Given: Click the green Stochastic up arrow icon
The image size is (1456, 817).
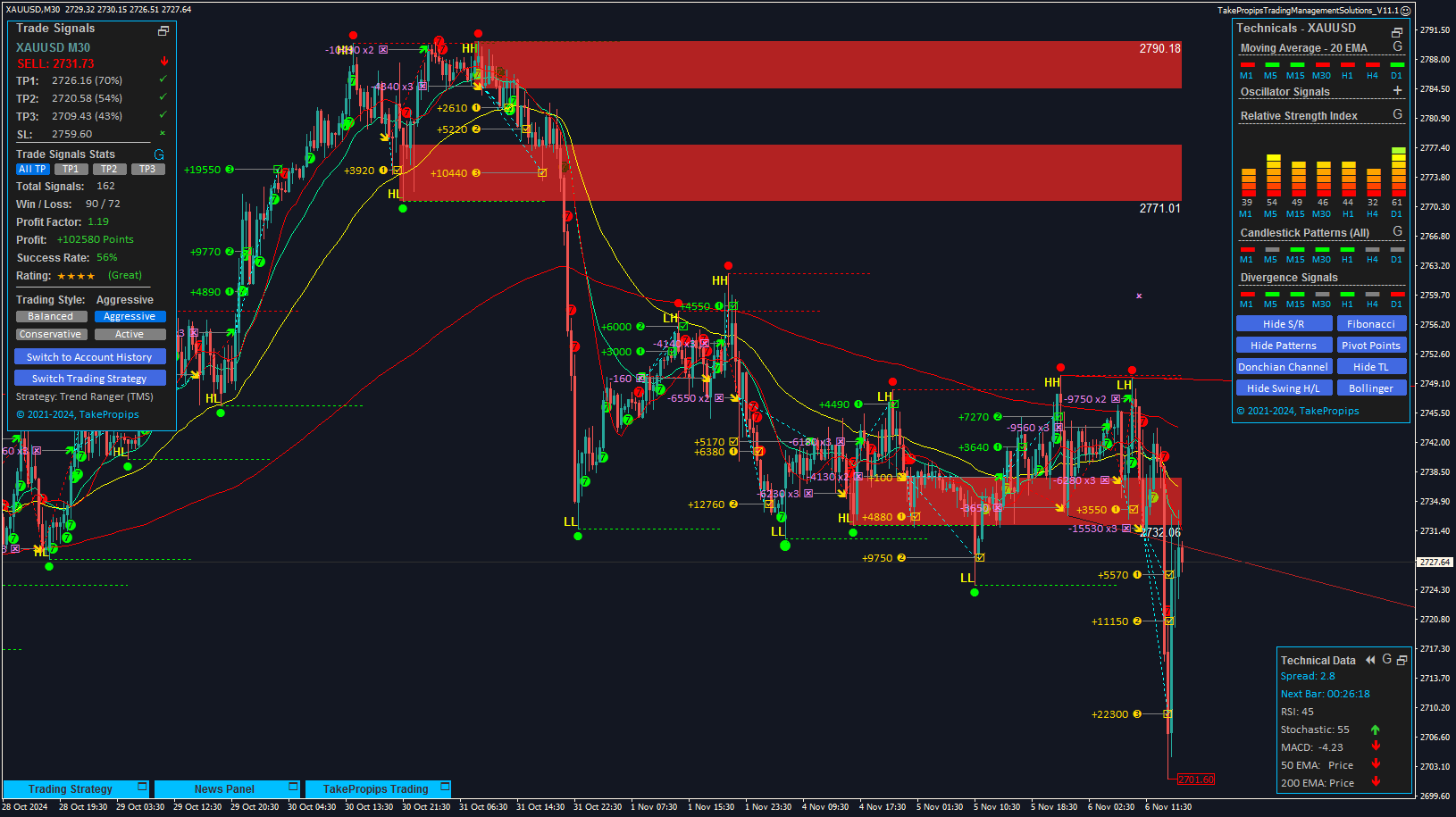Looking at the screenshot, I should click(x=1376, y=729).
